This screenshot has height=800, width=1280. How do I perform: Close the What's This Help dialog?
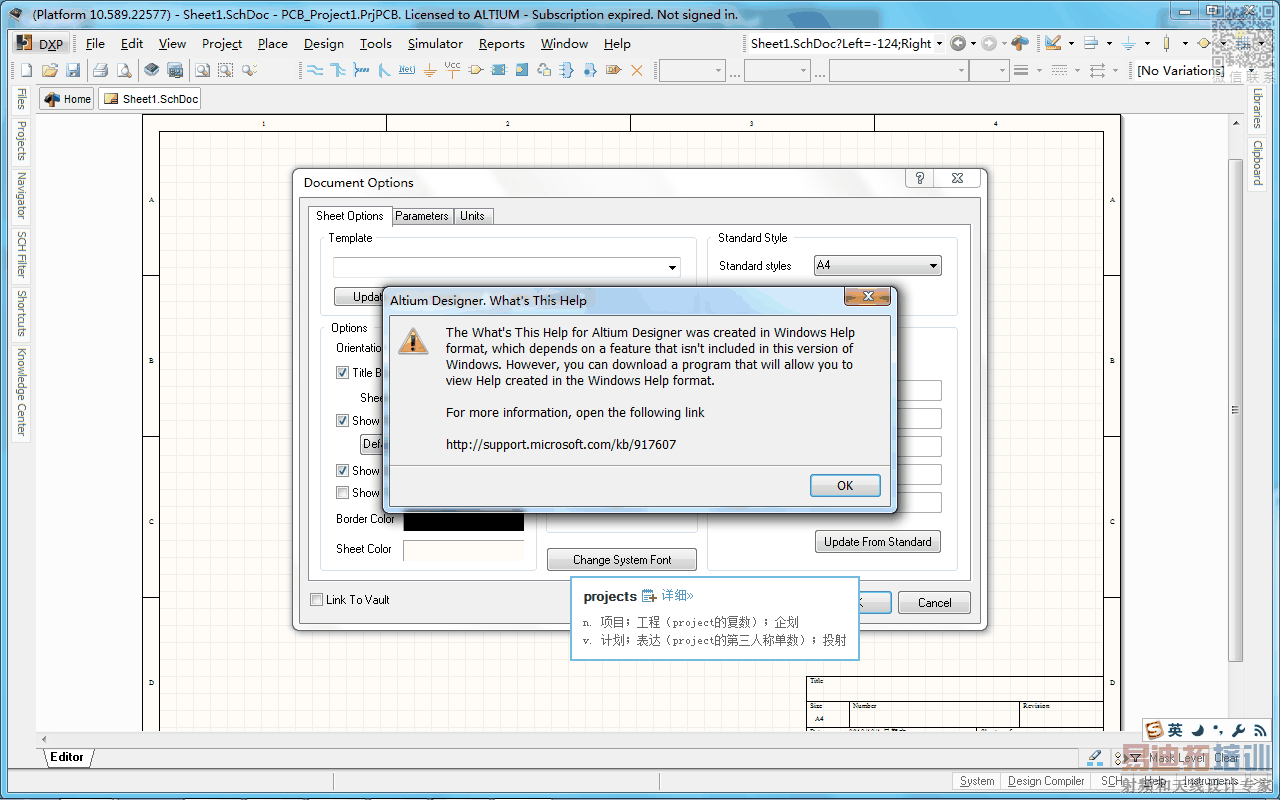tap(868, 297)
